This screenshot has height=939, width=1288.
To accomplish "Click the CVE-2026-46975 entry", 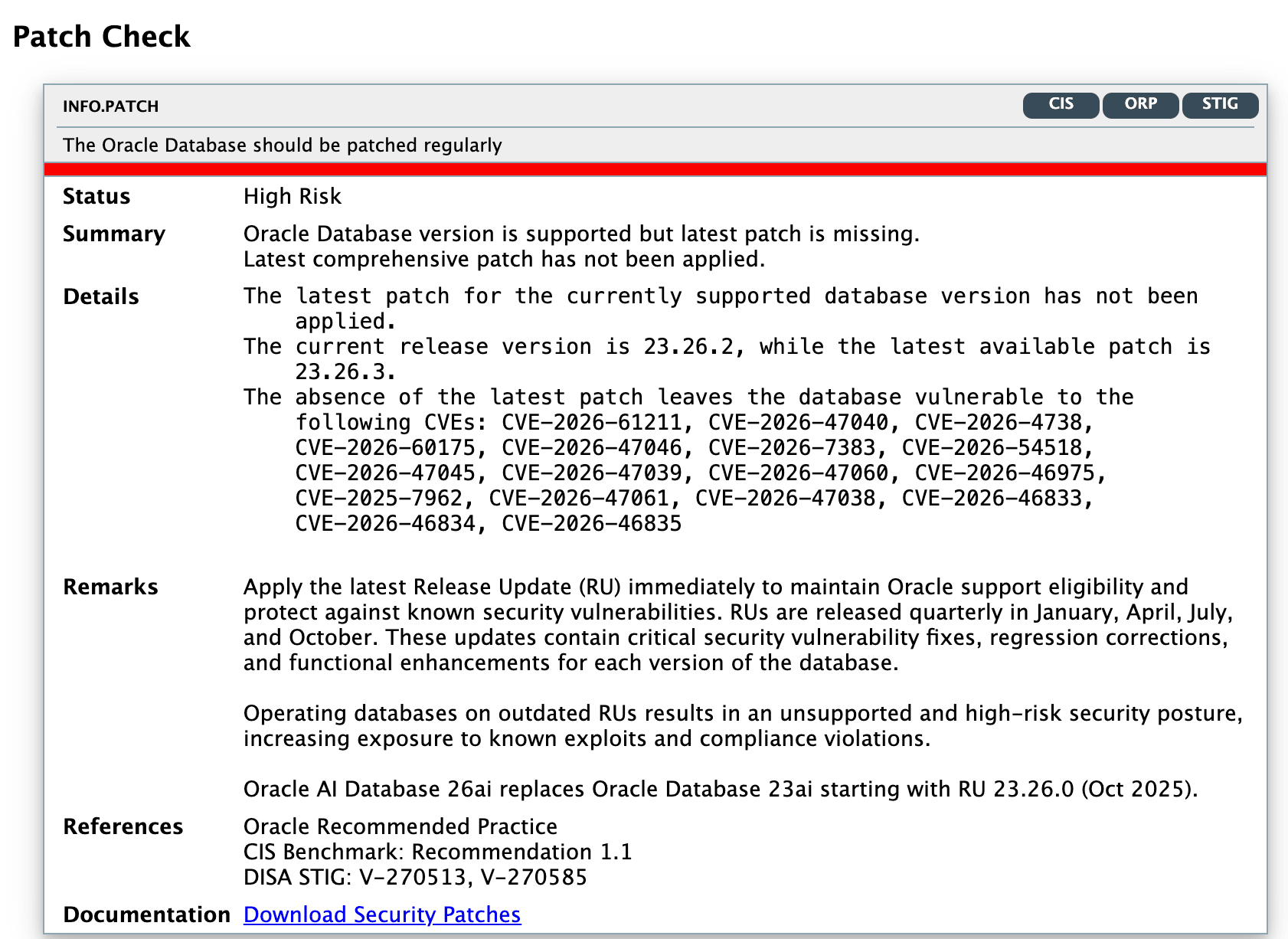I will (1005, 473).
